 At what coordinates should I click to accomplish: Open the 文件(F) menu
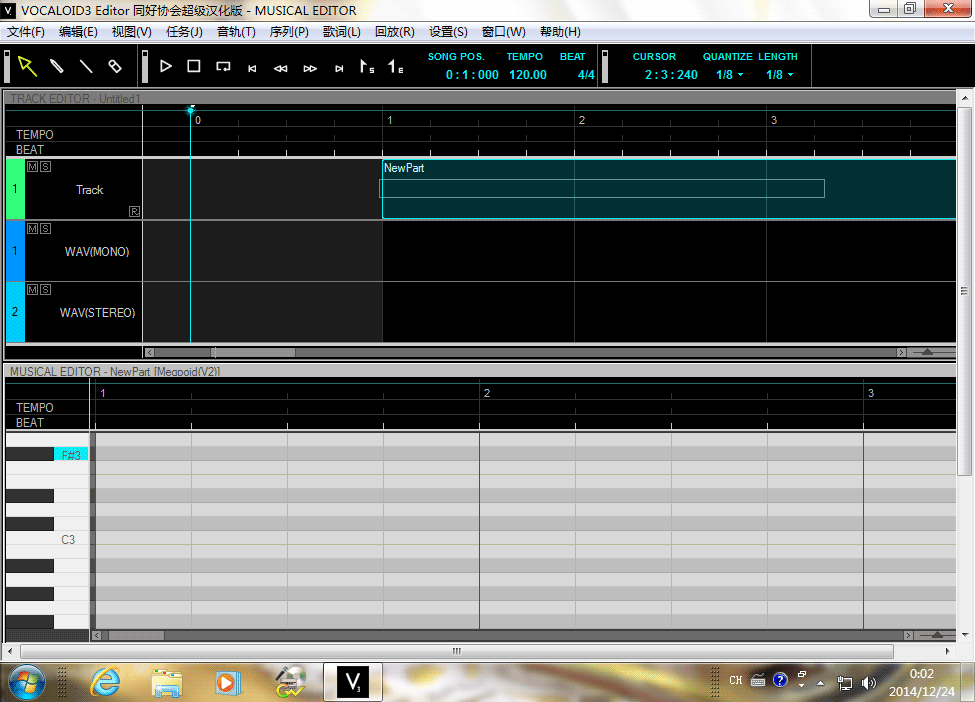coord(25,32)
